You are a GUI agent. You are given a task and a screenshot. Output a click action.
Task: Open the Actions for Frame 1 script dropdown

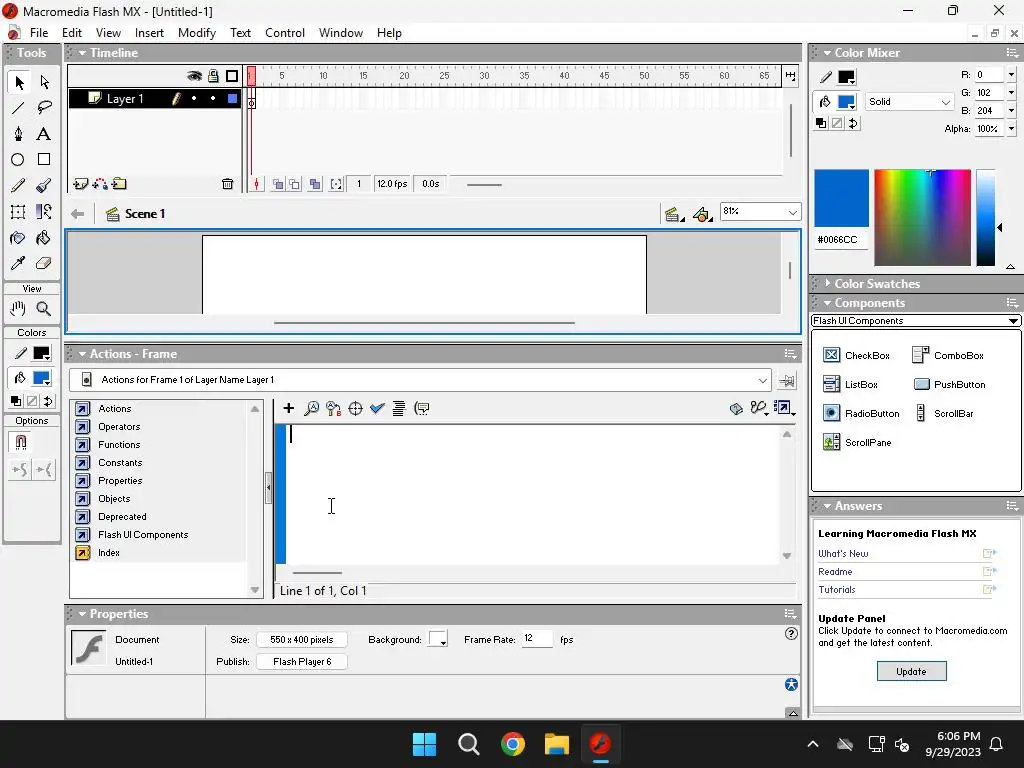tap(762, 380)
